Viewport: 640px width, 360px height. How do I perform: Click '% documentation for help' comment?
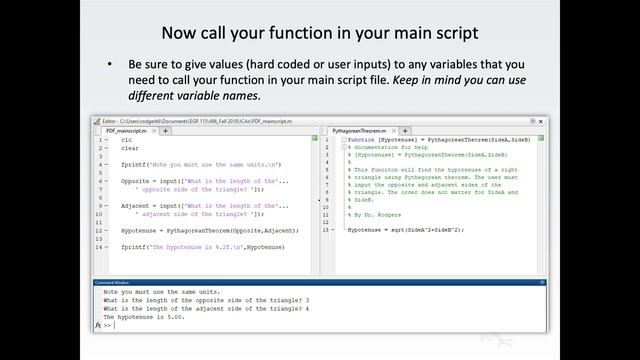[x=388, y=147]
